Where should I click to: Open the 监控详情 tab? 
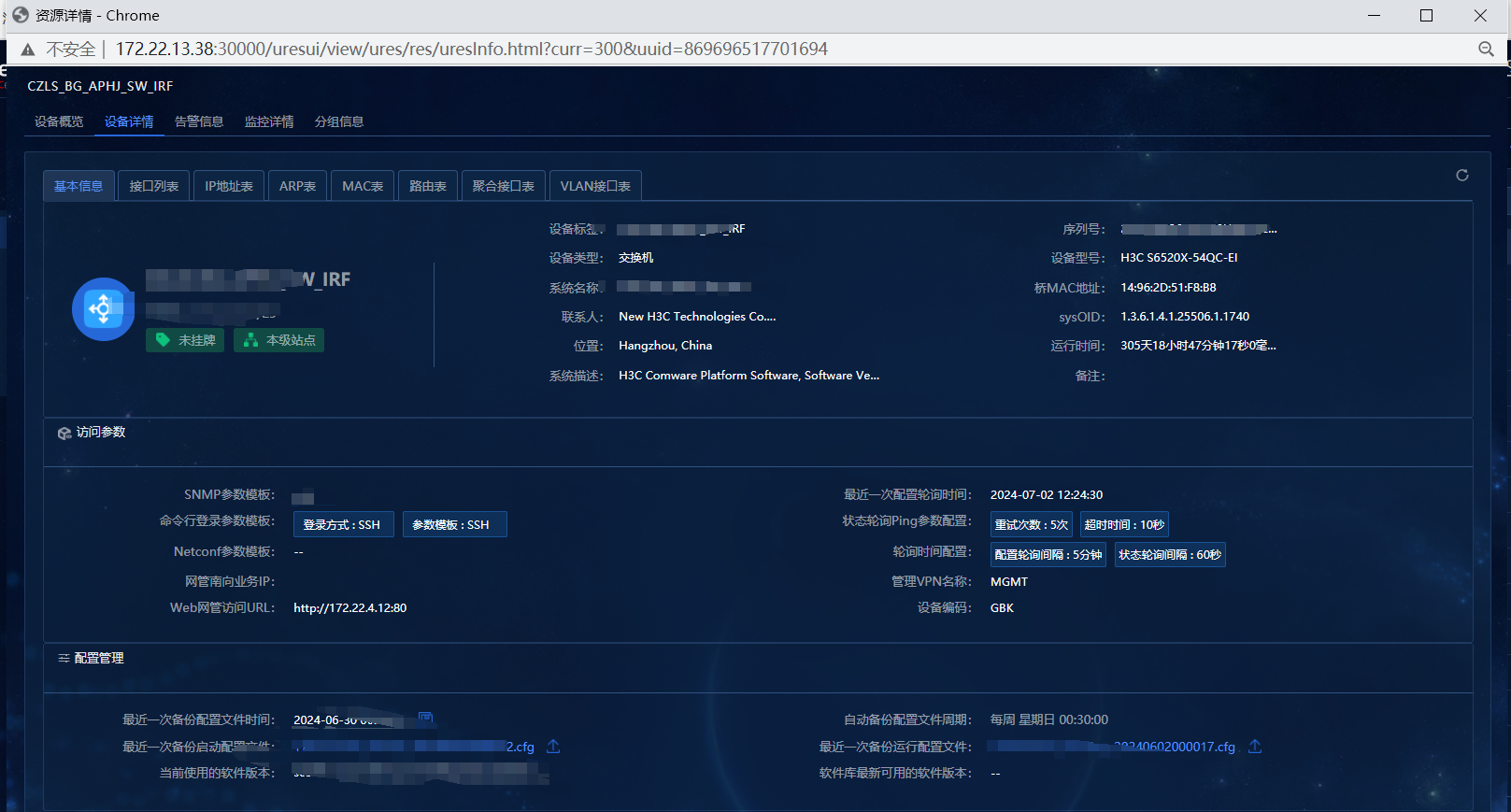point(269,121)
